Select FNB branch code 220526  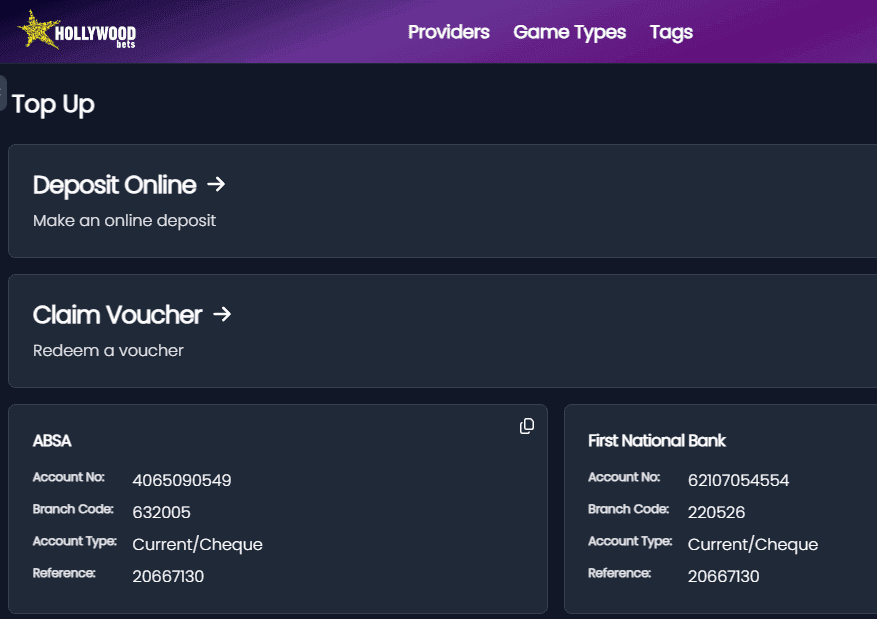(x=716, y=513)
